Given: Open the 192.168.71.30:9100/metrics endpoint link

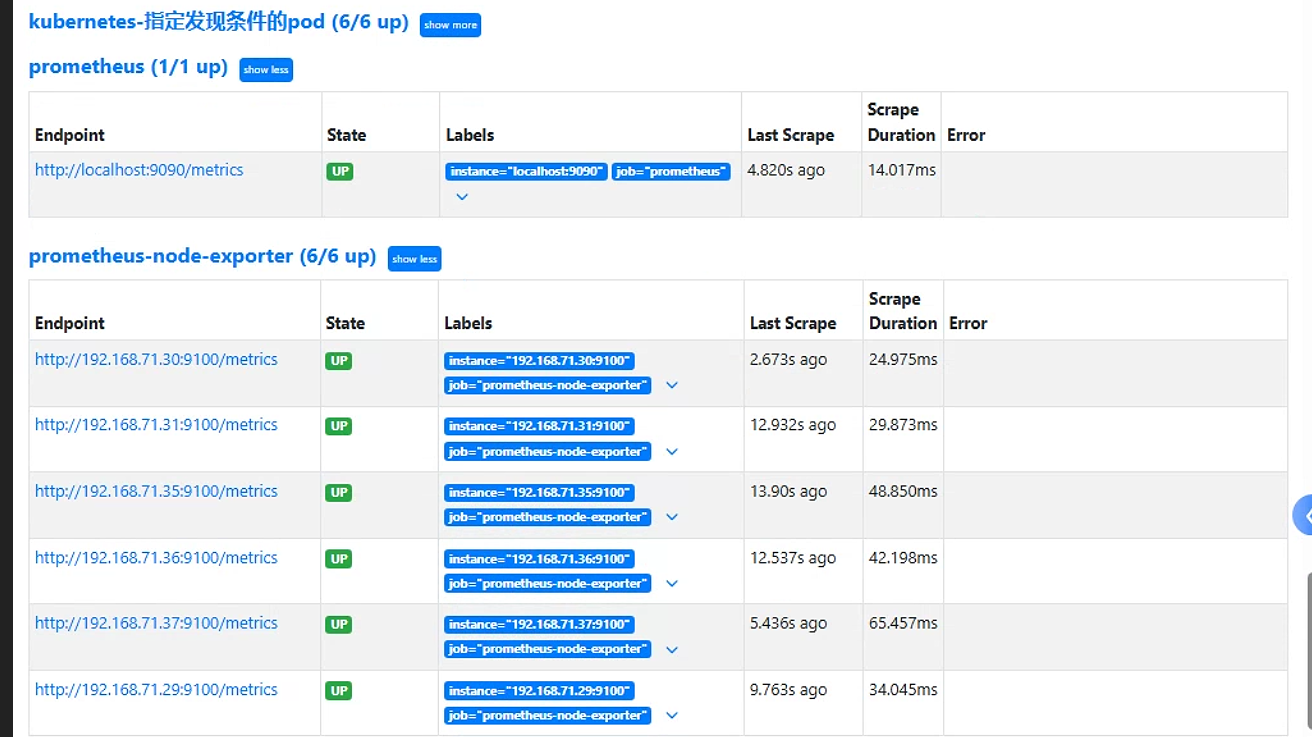Looking at the screenshot, I should coord(156,359).
